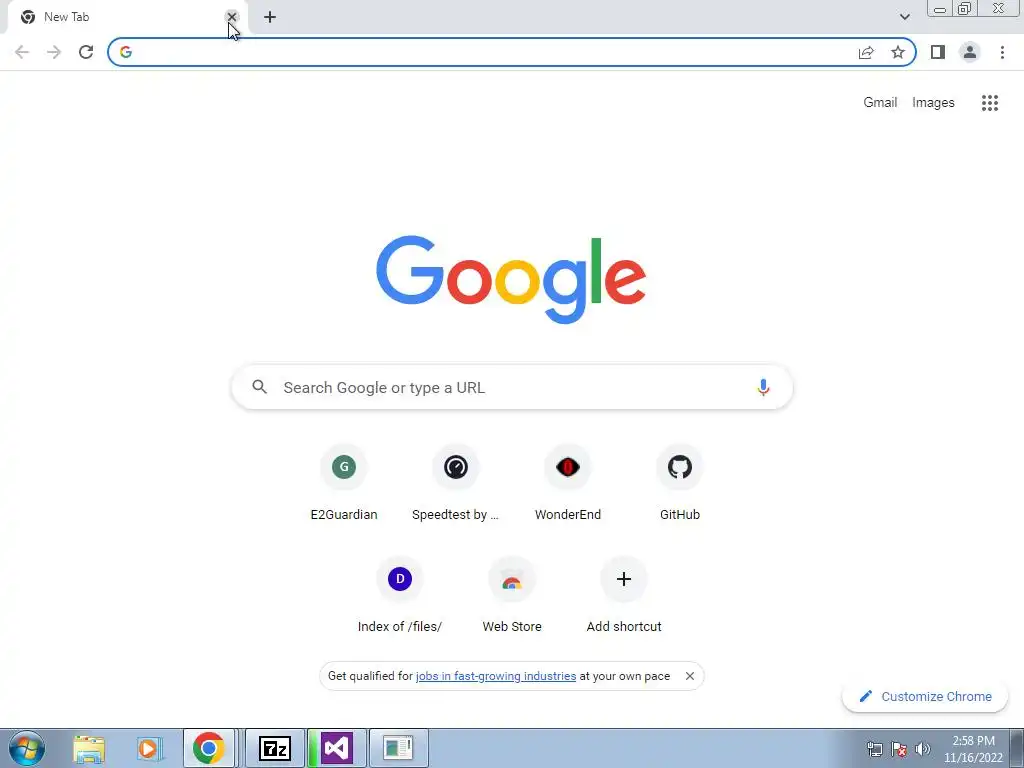Toggle the side panel
This screenshot has height=768, width=1024.
pos(938,52)
